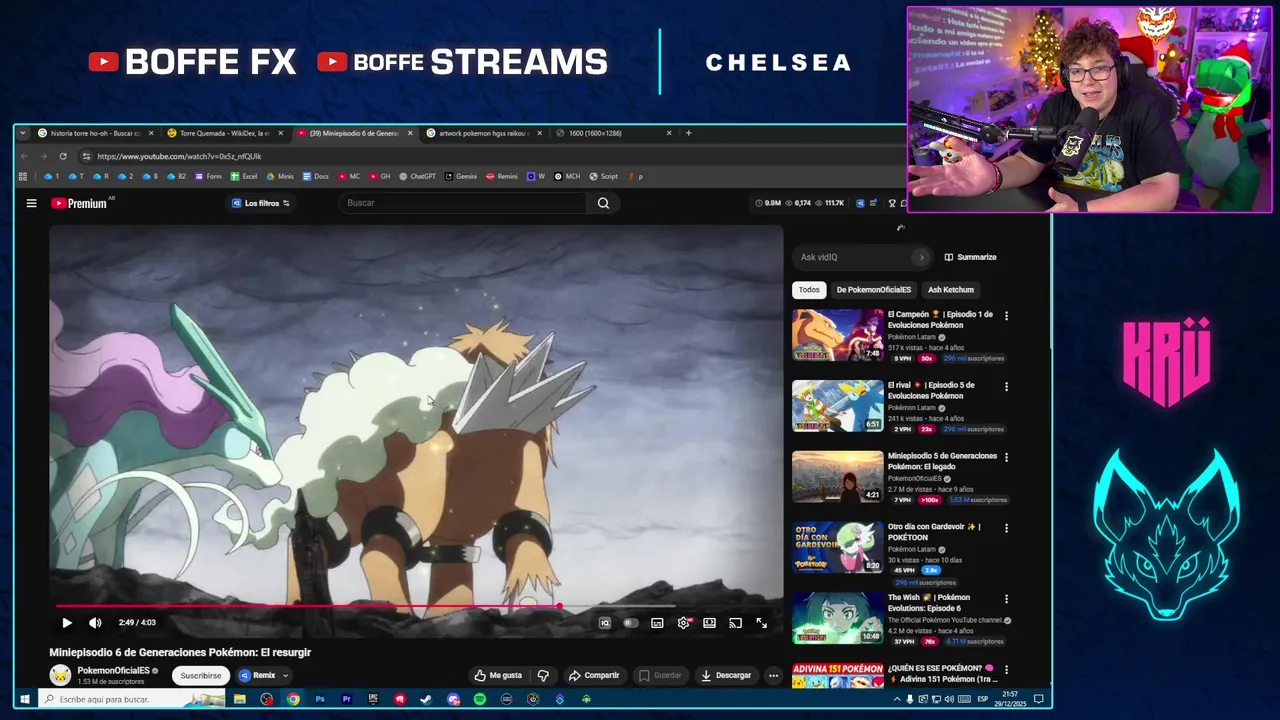Open Photoshop from the taskbar

pos(320,699)
